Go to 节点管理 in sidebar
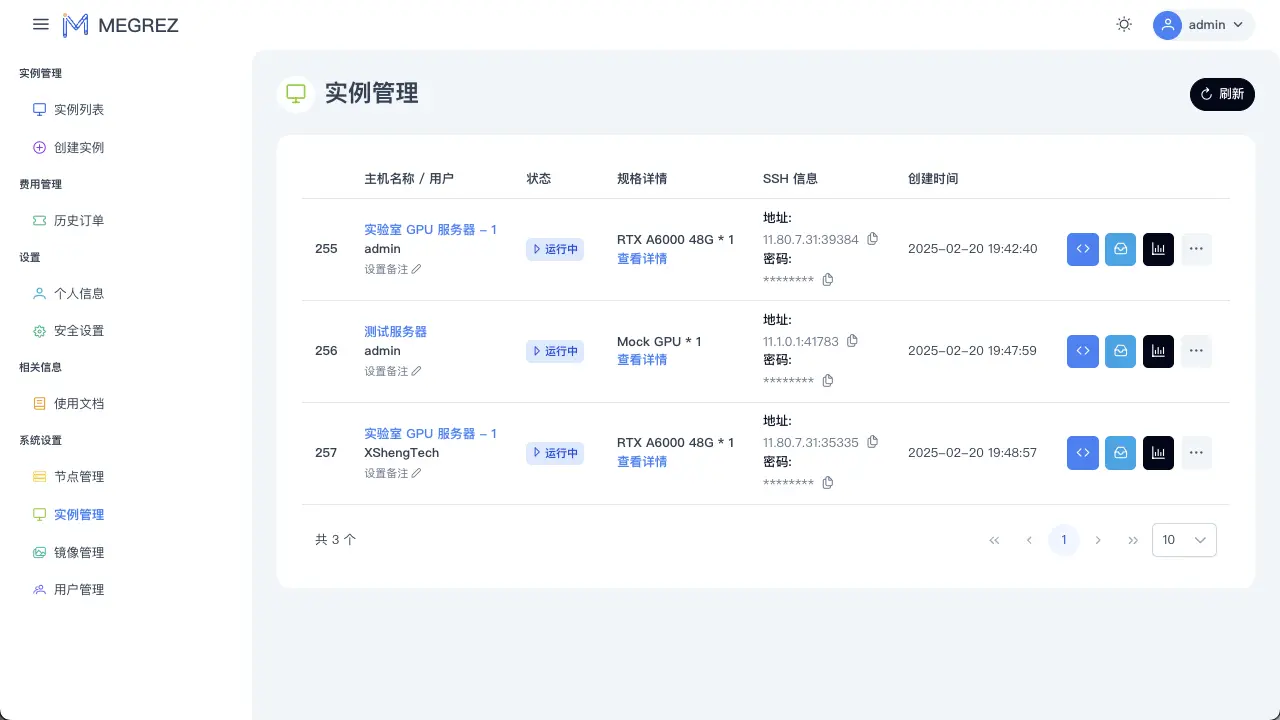The width and height of the screenshot is (1280, 720). click(79, 477)
